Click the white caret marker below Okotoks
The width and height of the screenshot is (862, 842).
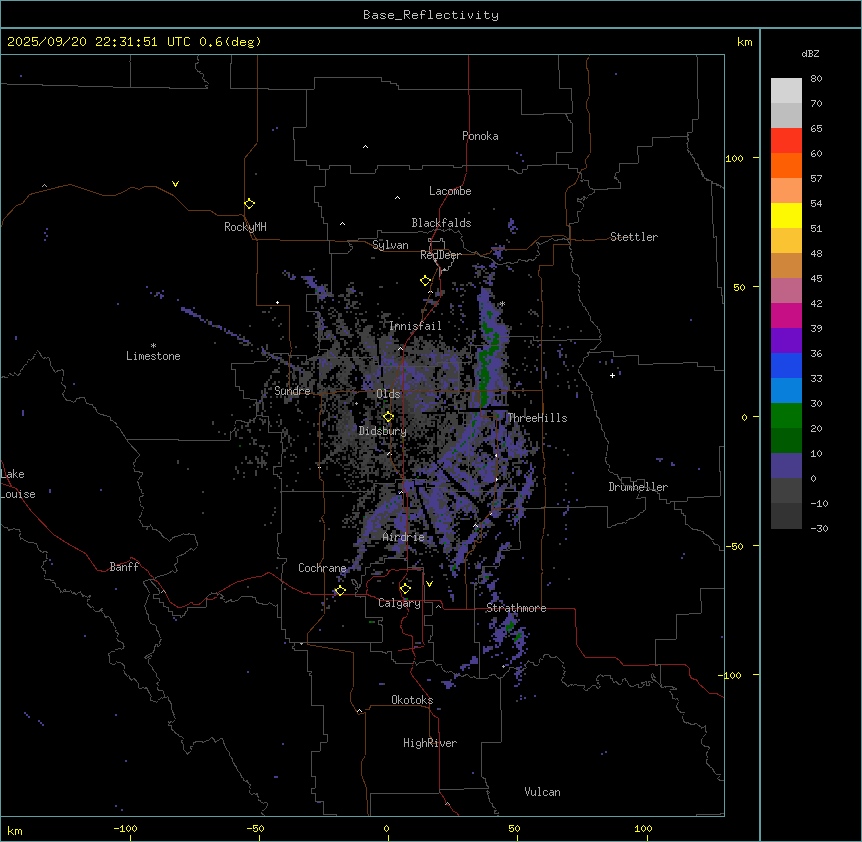point(359,712)
